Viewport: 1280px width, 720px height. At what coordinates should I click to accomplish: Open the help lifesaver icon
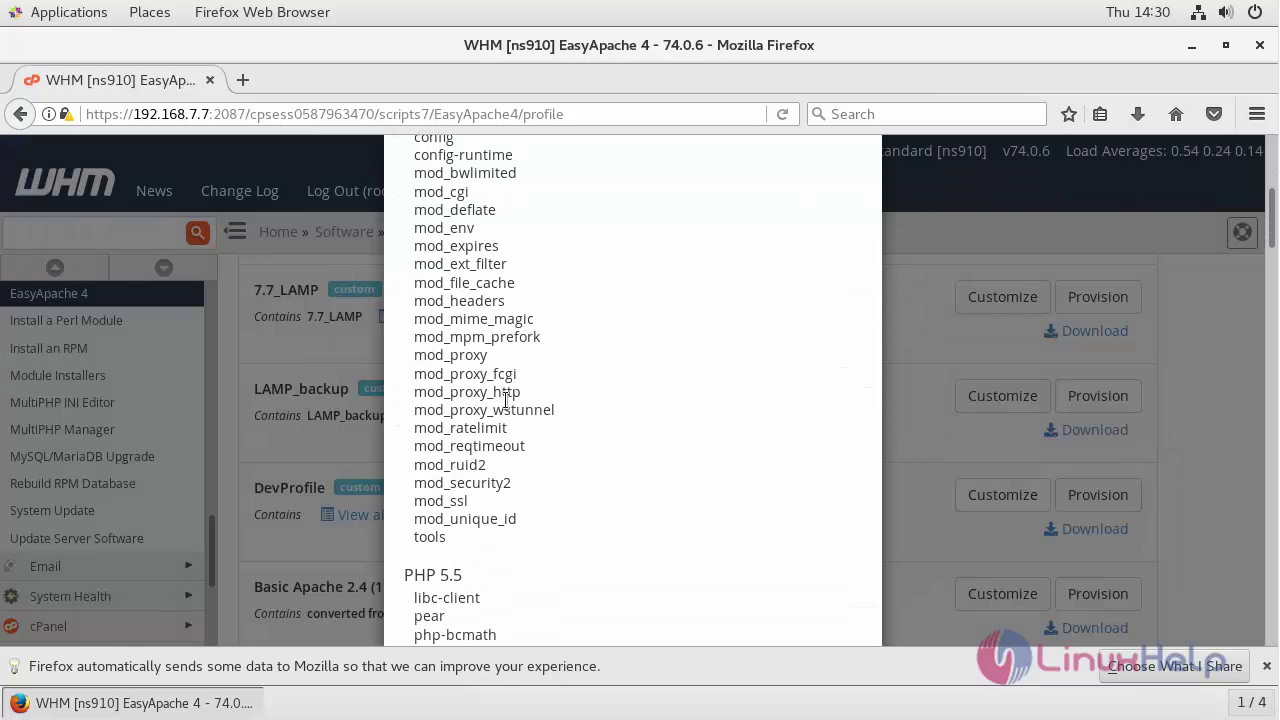pyautogui.click(x=1242, y=232)
